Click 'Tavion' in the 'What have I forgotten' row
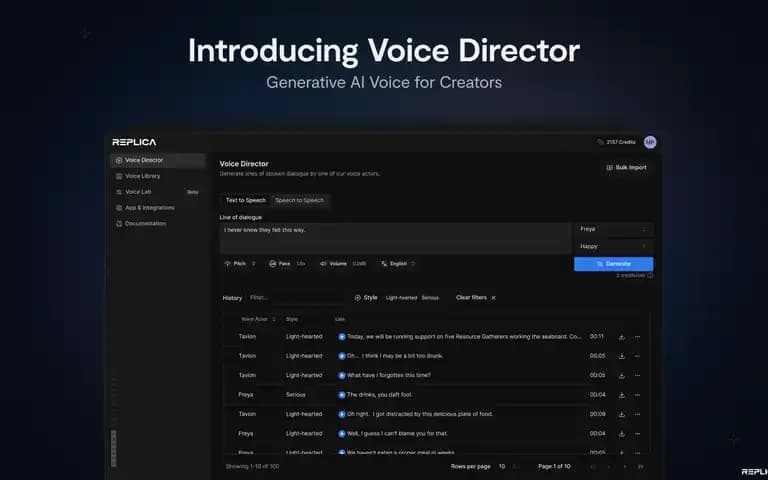The image size is (768, 480). coord(247,376)
